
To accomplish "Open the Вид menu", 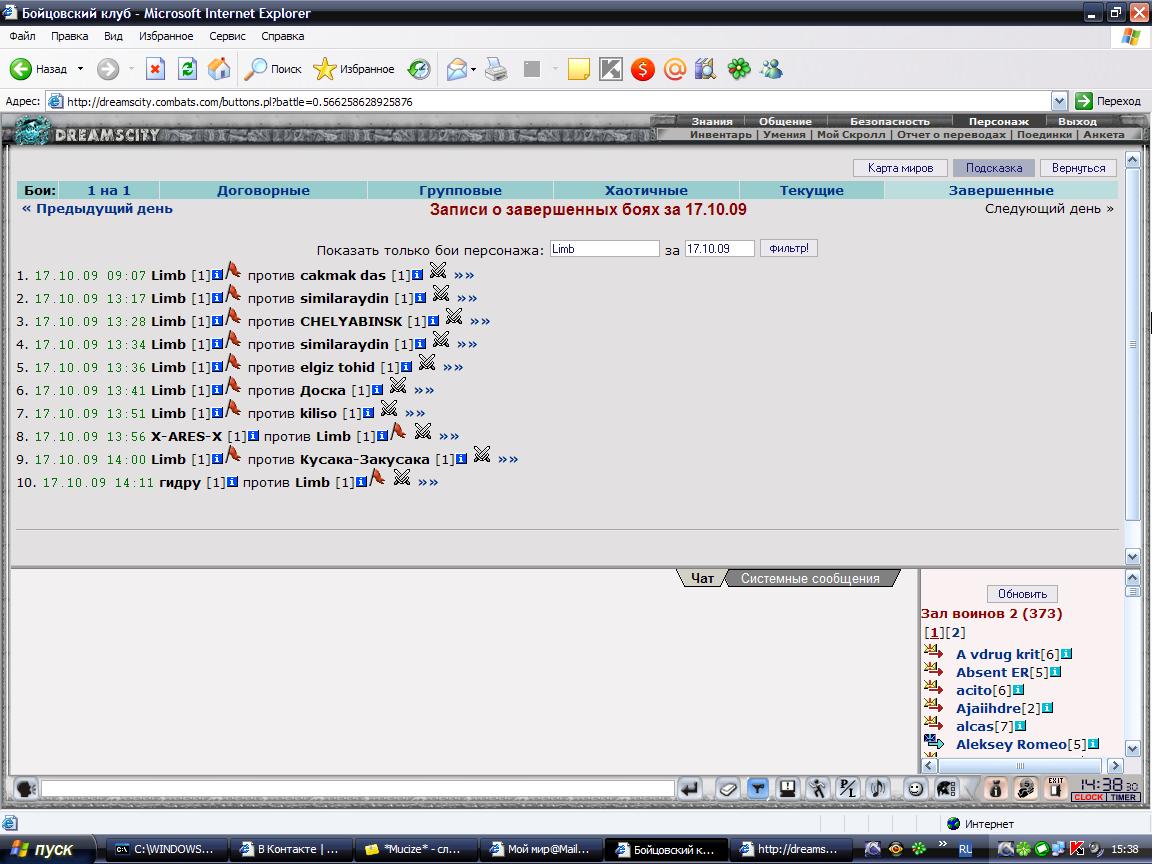I will tap(113, 36).
